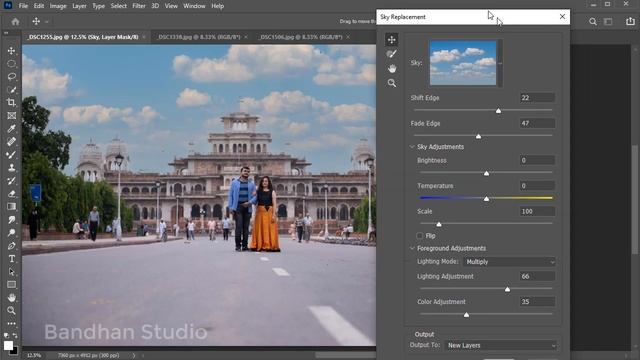Viewport: 640px width, 360px height.
Task: Click the Share icon at top right
Action: coord(630,22)
